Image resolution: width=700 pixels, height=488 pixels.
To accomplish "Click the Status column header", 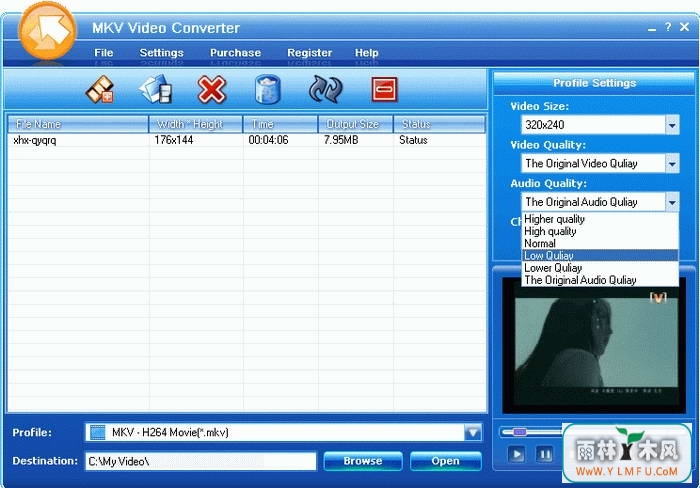I will pyautogui.click(x=440, y=124).
